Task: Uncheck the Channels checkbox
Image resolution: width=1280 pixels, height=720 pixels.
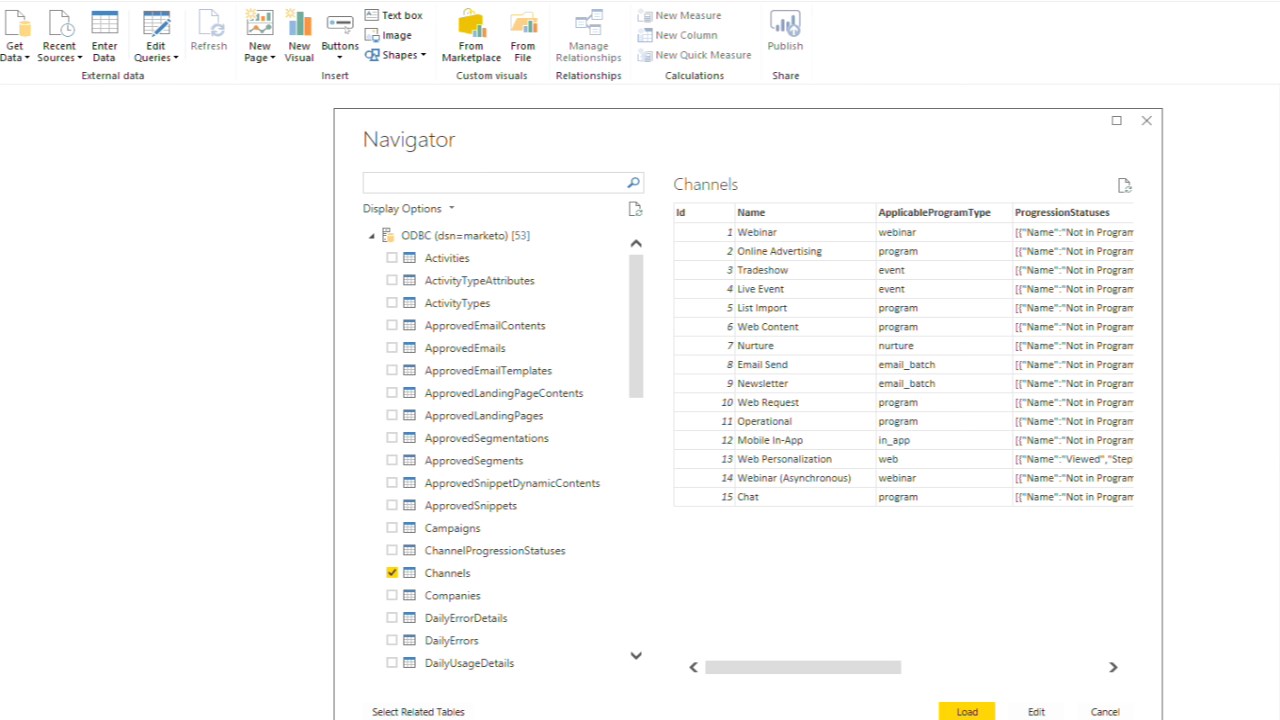Action: (392, 573)
